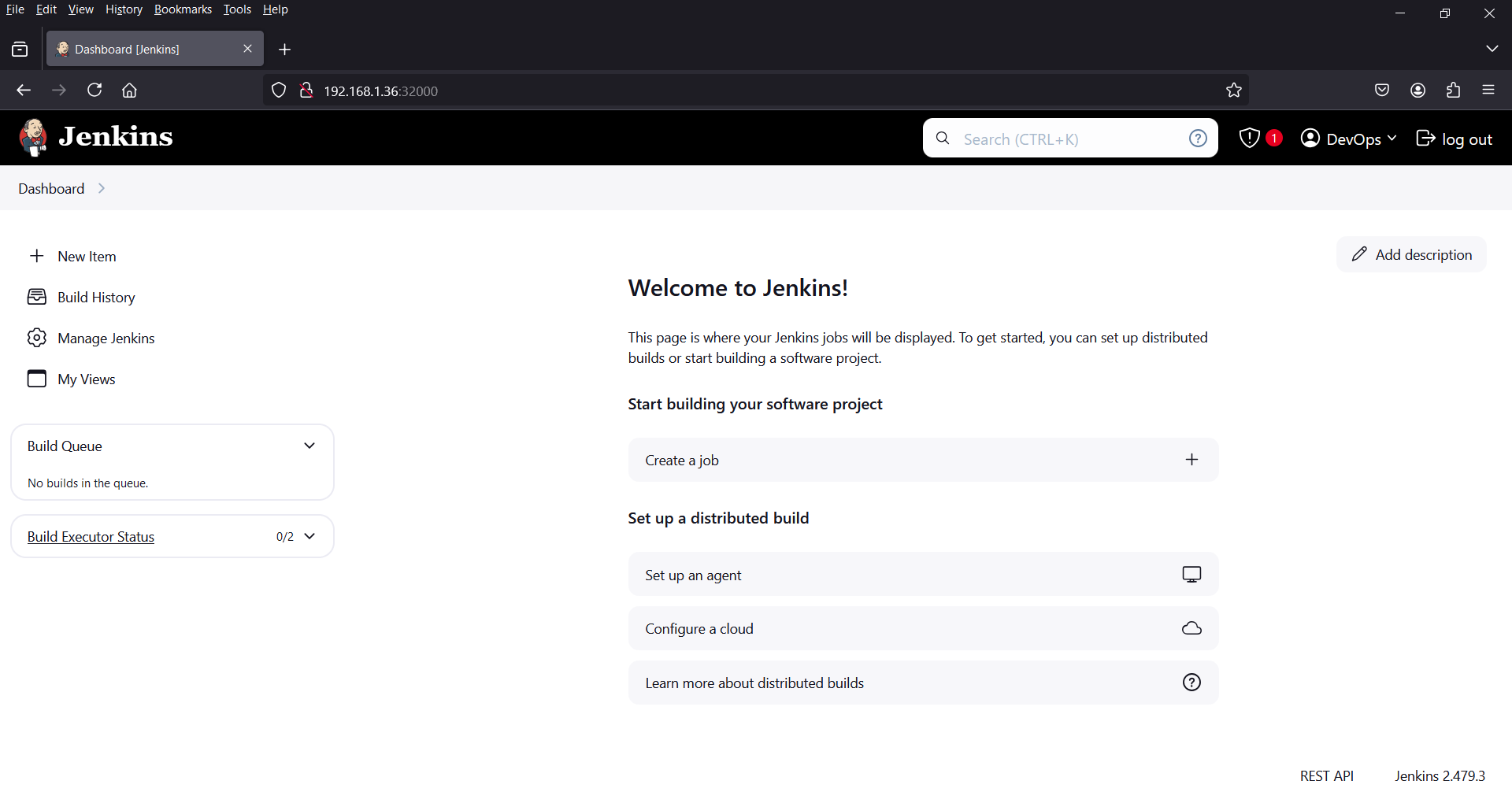Open the Tools menu
The width and height of the screenshot is (1512, 803).
pyautogui.click(x=237, y=9)
